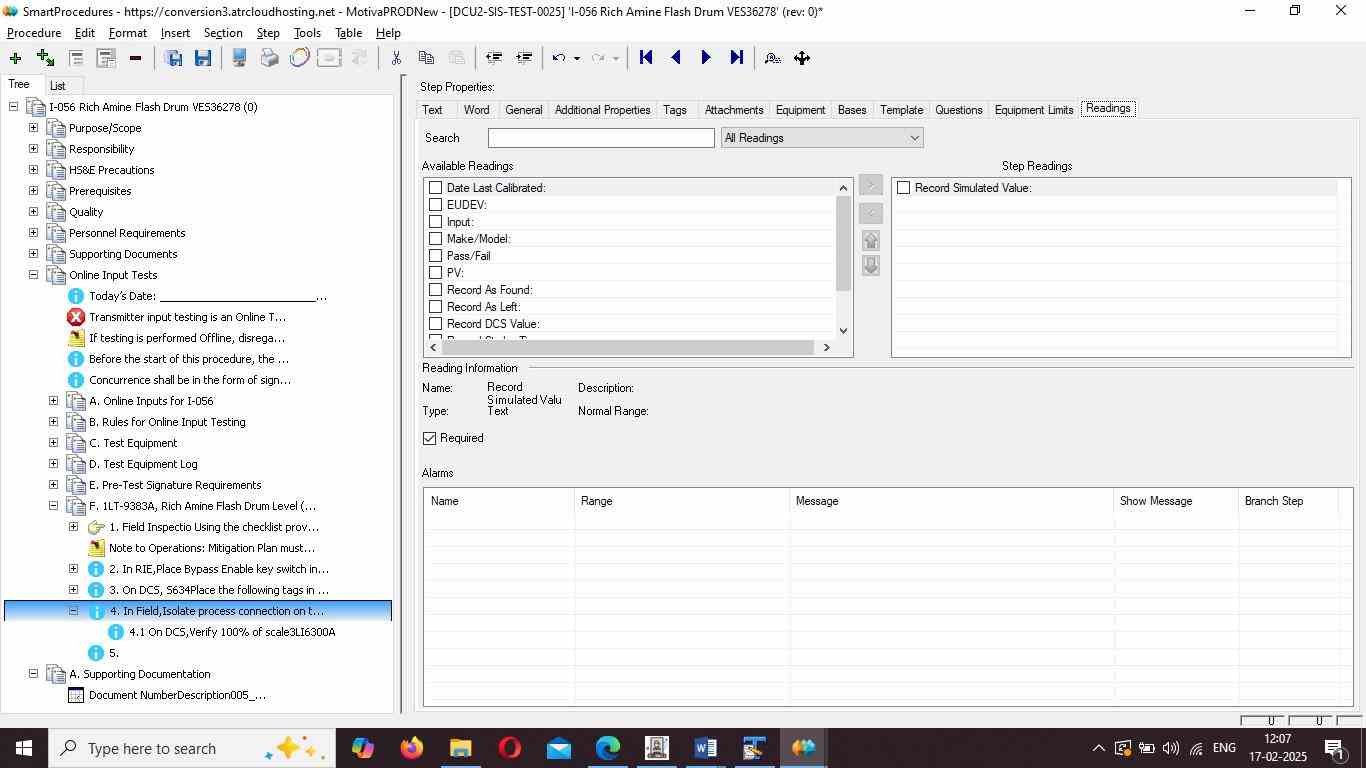The width and height of the screenshot is (1366, 768).
Task: Click the readings Search input field
Action: click(x=601, y=138)
